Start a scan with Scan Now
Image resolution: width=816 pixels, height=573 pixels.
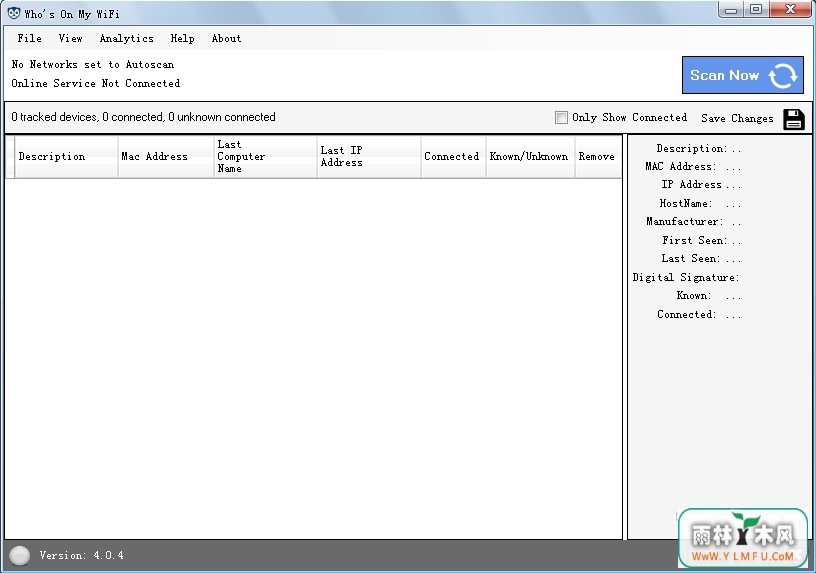[x=743, y=75]
